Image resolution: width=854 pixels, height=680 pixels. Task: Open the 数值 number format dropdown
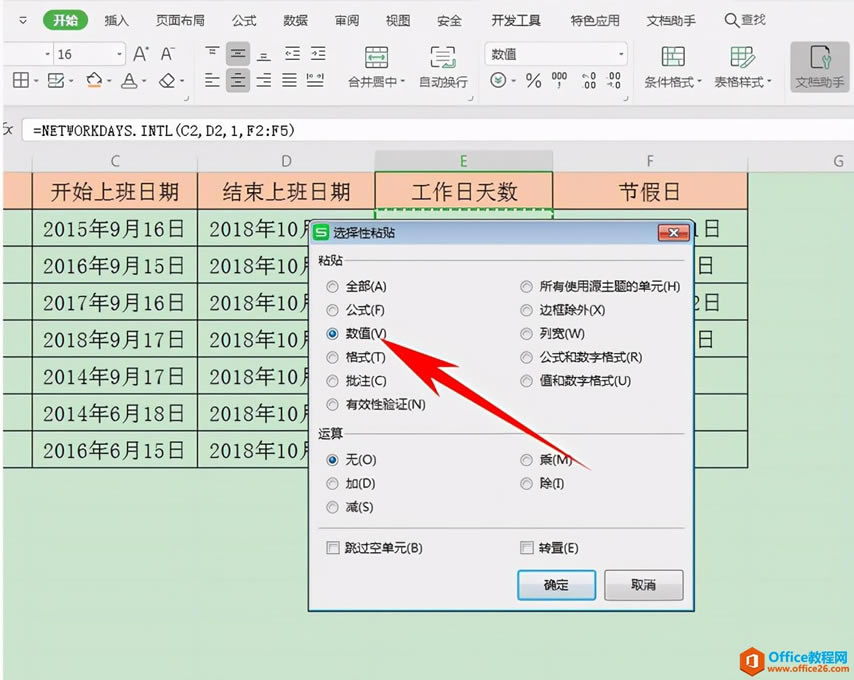pyautogui.click(x=620, y=54)
